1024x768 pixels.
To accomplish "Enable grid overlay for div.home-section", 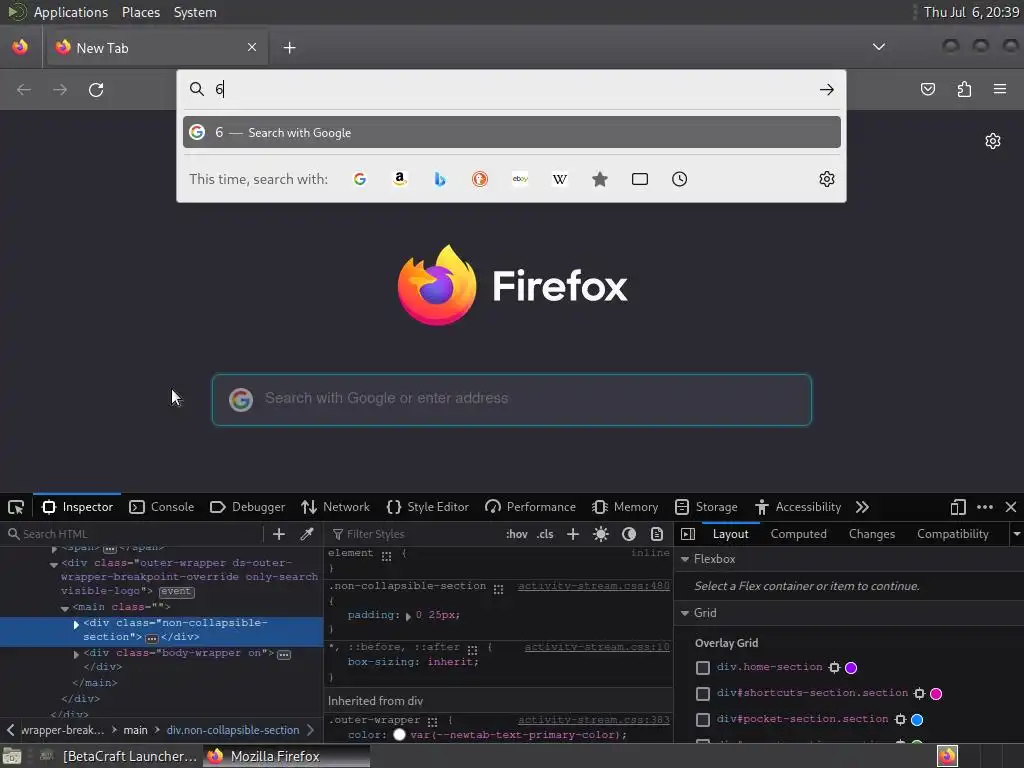I will (x=703, y=667).
